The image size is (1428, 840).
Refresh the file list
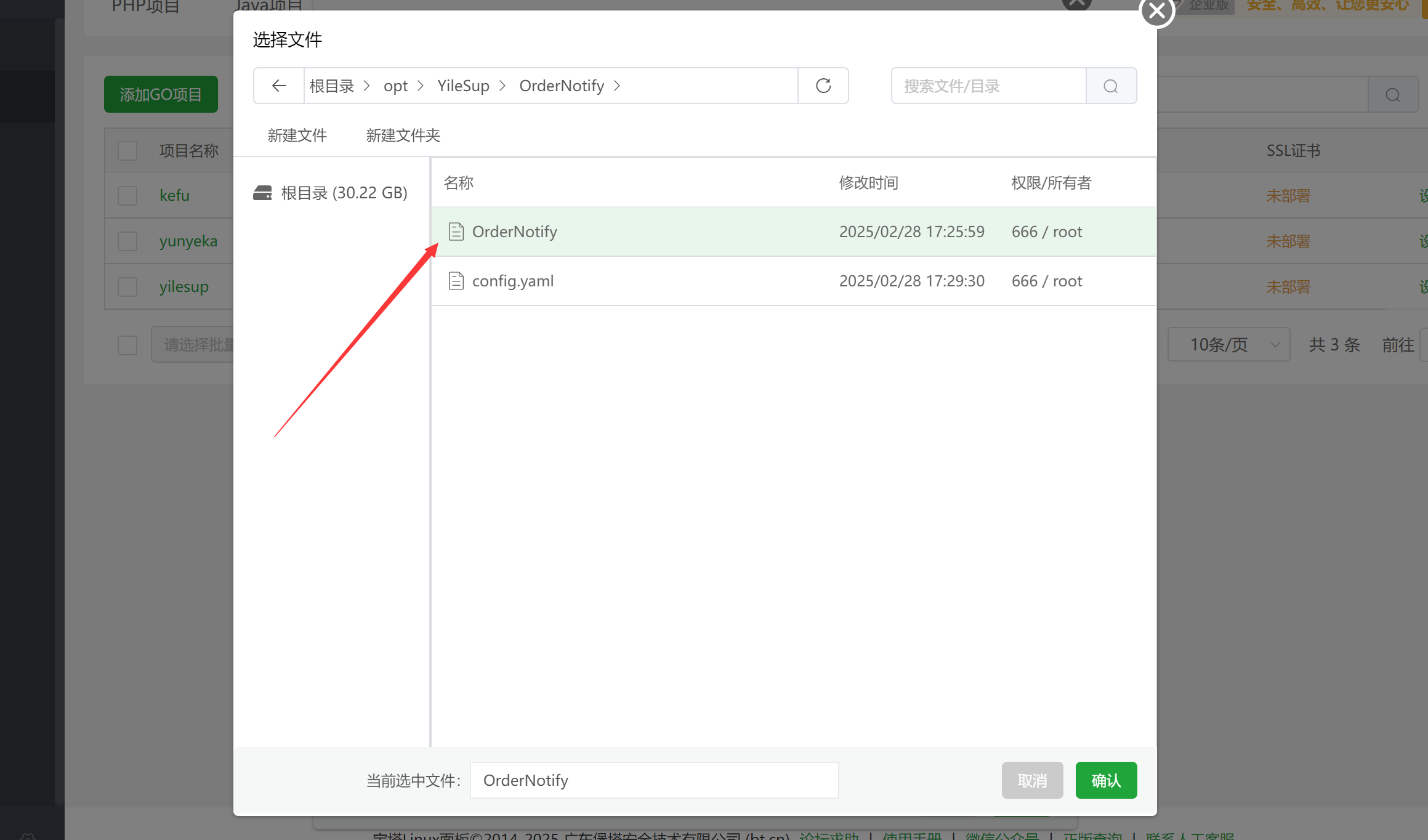coord(823,86)
